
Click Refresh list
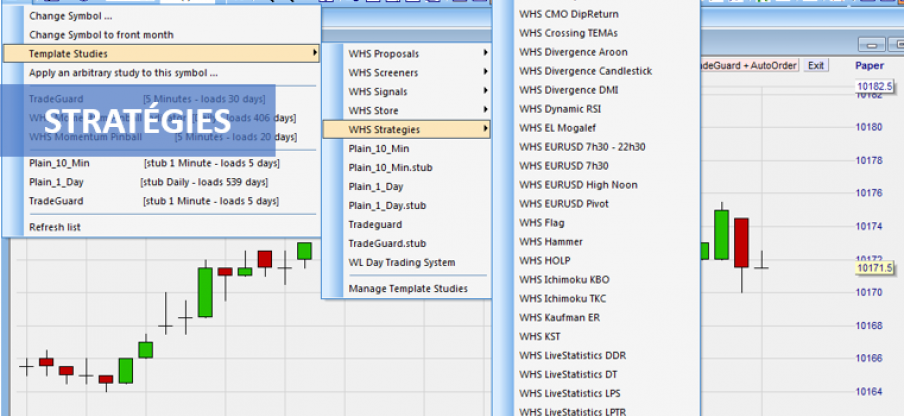pos(161,228)
